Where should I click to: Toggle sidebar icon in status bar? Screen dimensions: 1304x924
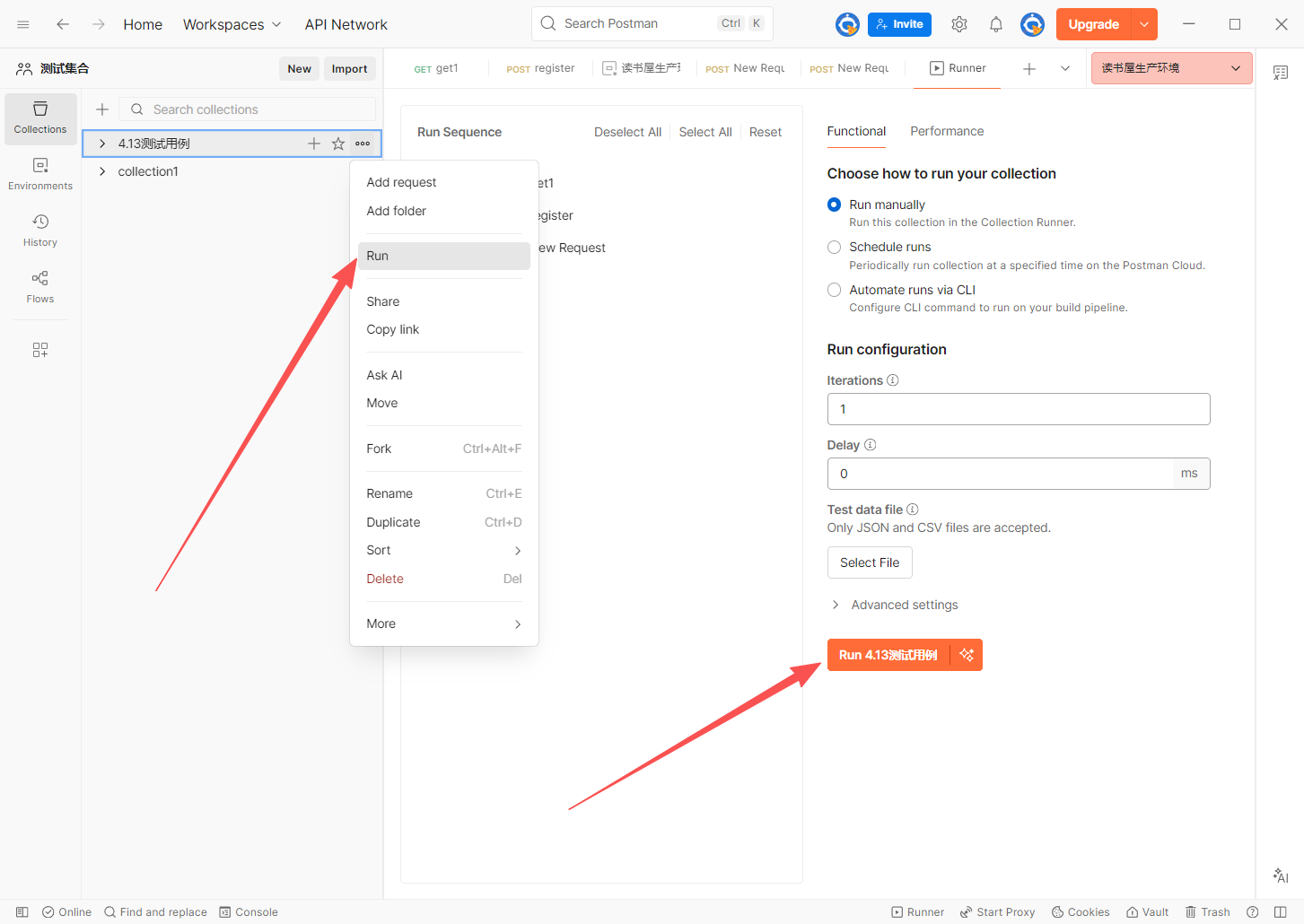click(22, 912)
